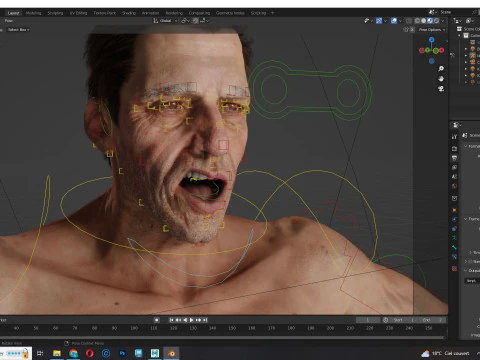Jump to timeline start frame
The width and height of the screenshot is (480, 360).
171,320
